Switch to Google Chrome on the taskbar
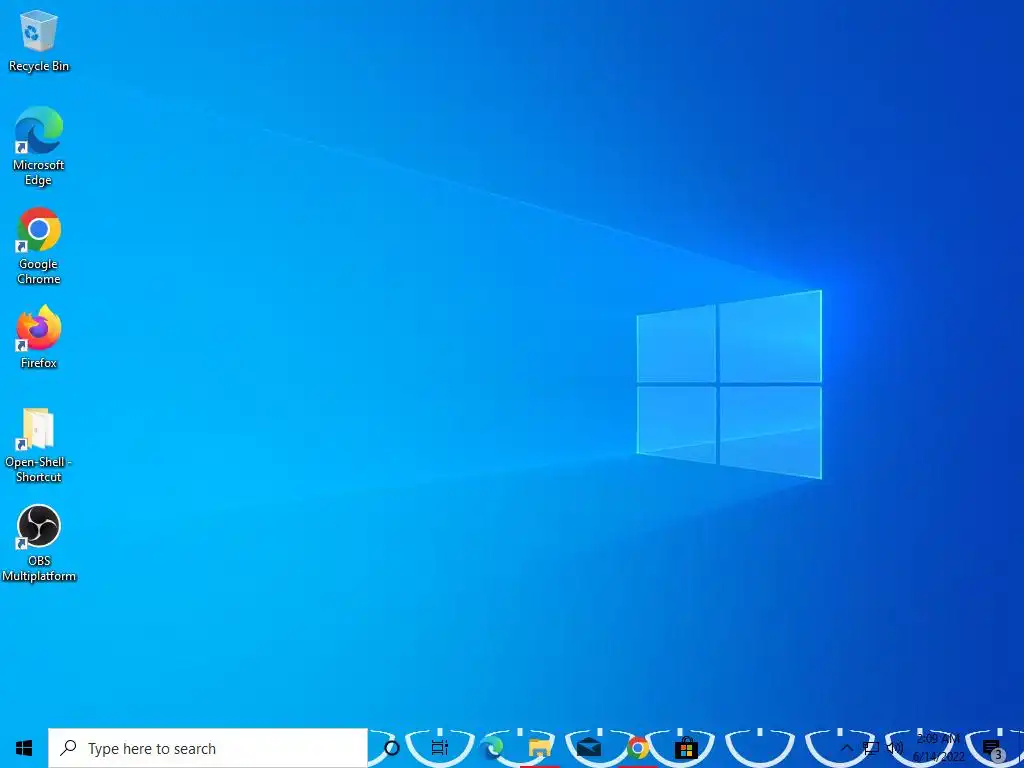 (637, 748)
